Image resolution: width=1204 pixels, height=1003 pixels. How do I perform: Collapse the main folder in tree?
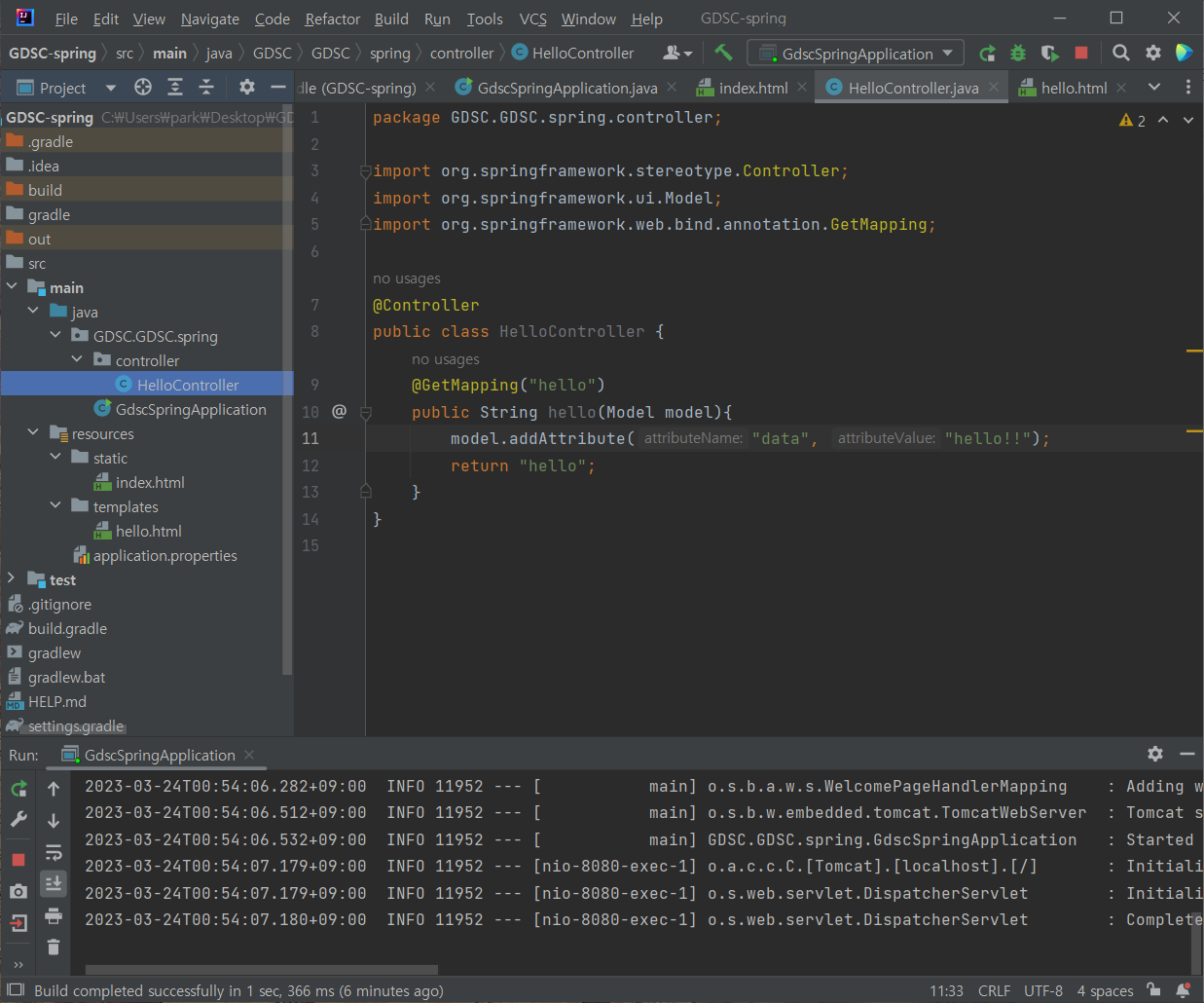(12, 287)
